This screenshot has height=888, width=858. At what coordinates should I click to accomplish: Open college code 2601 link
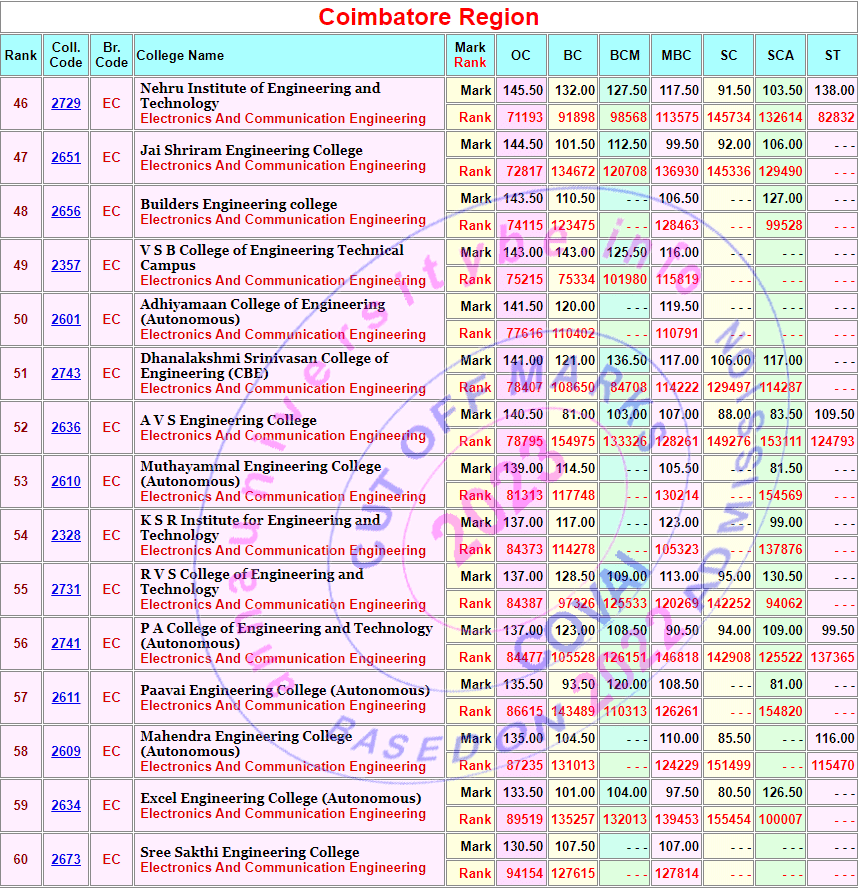point(66,319)
